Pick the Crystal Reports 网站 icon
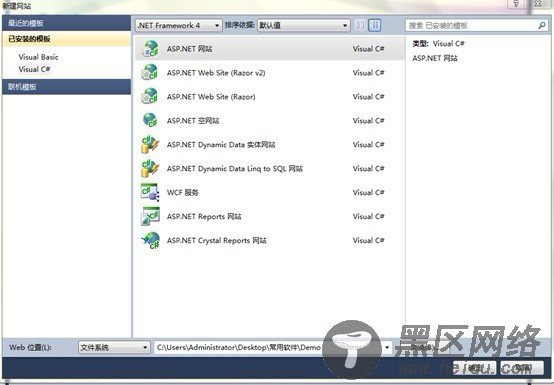554x385 pixels. pos(150,240)
